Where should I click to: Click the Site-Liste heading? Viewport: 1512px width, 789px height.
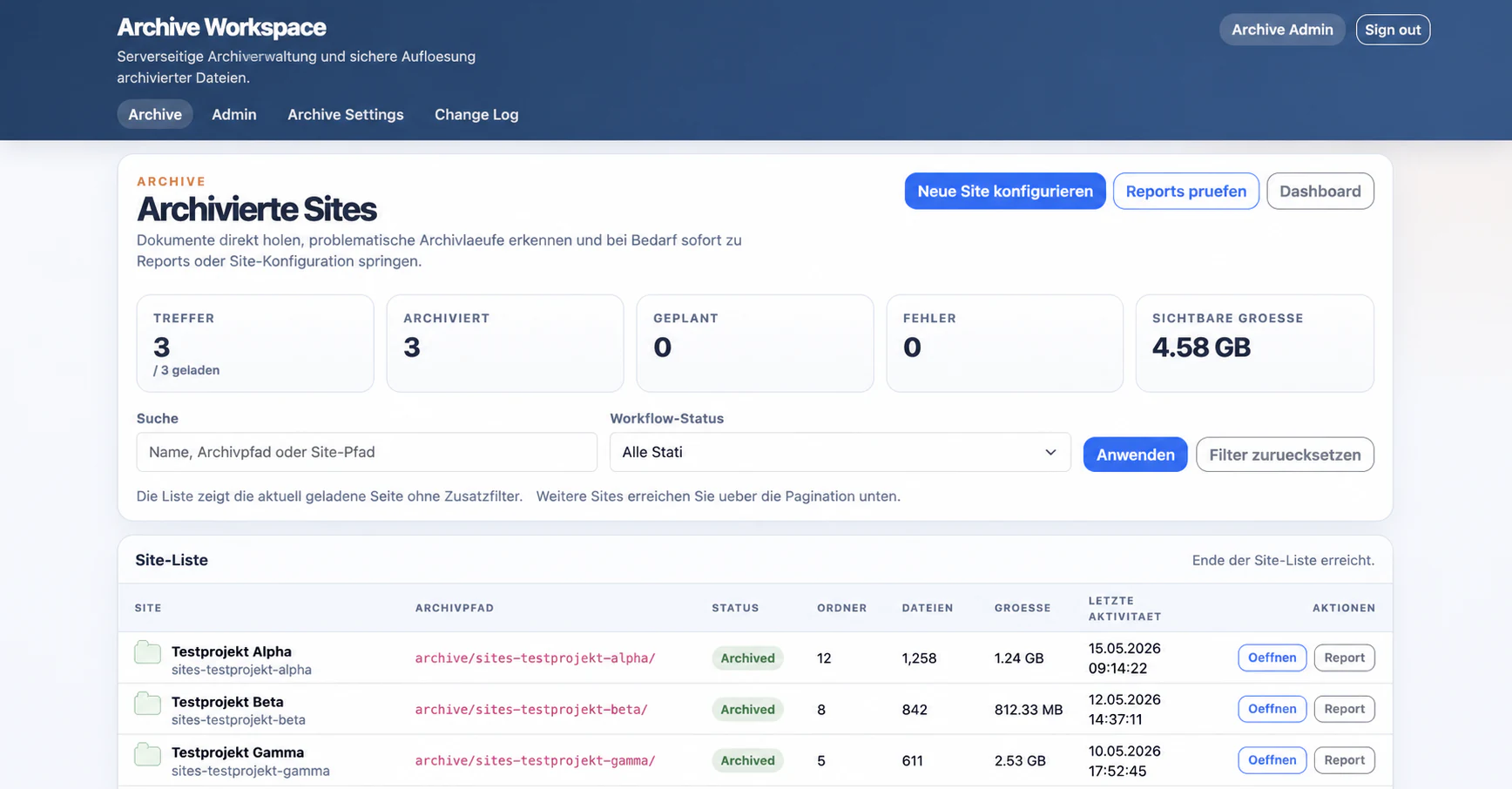click(172, 560)
